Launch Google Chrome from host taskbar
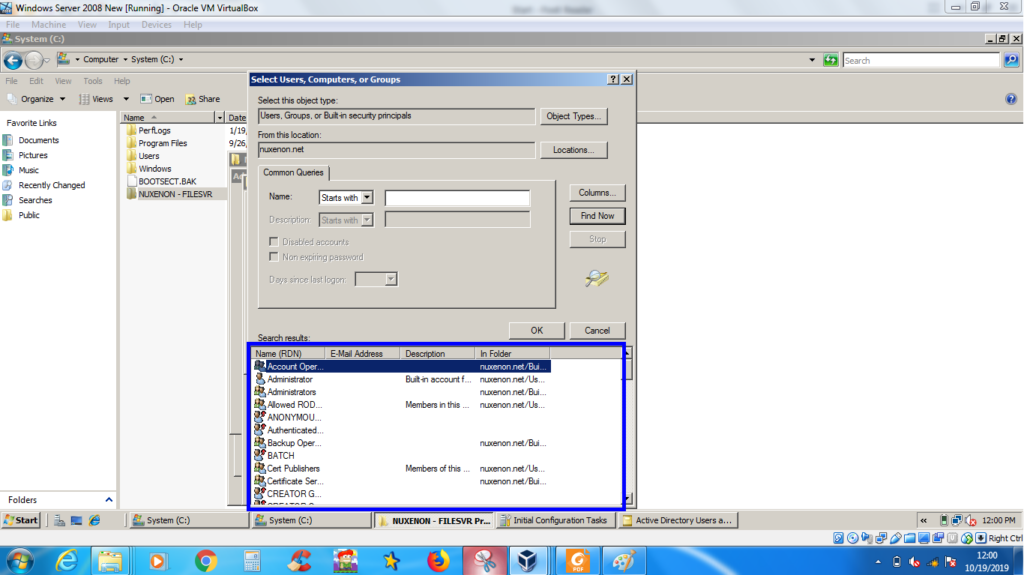 [x=206, y=561]
